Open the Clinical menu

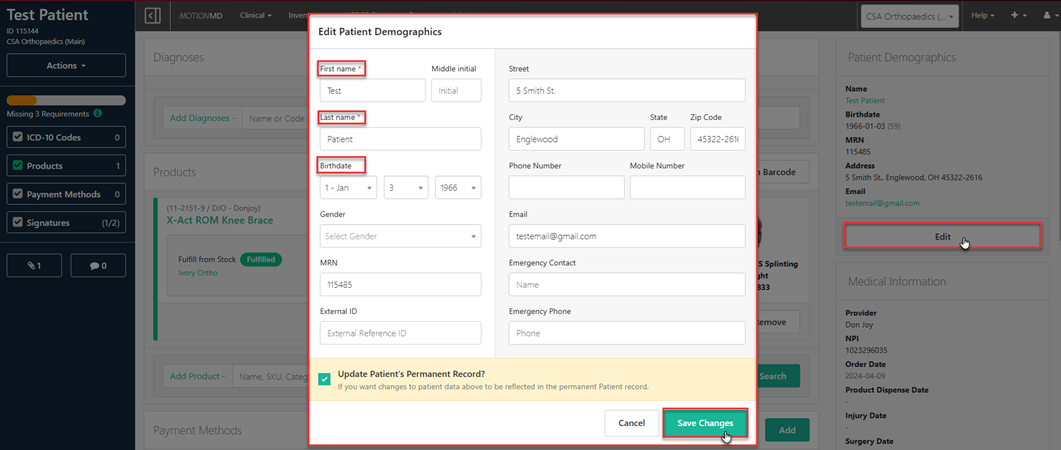pos(256,16)
